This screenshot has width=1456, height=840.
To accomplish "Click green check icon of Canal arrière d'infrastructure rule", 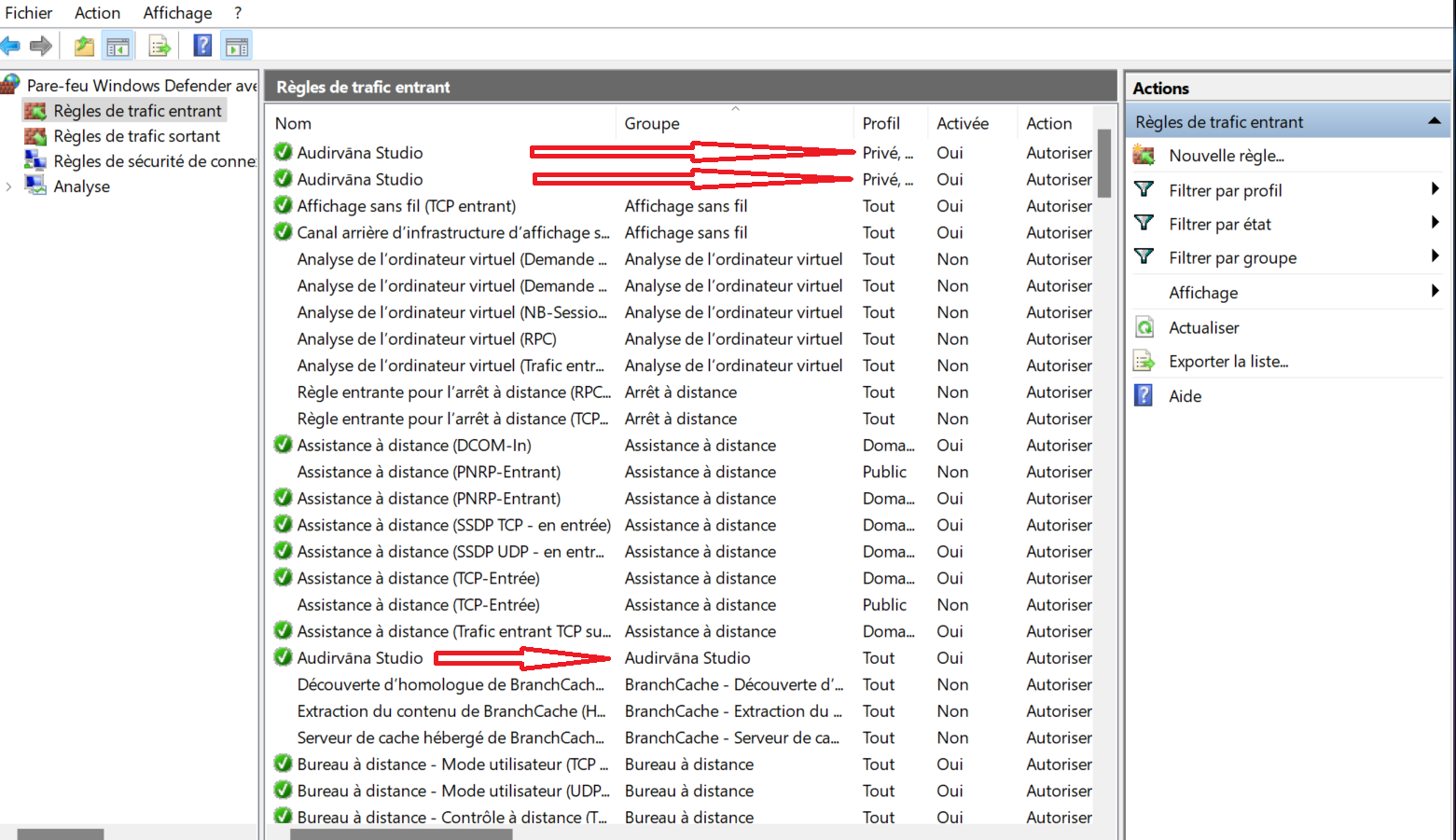I will point(283,231).
